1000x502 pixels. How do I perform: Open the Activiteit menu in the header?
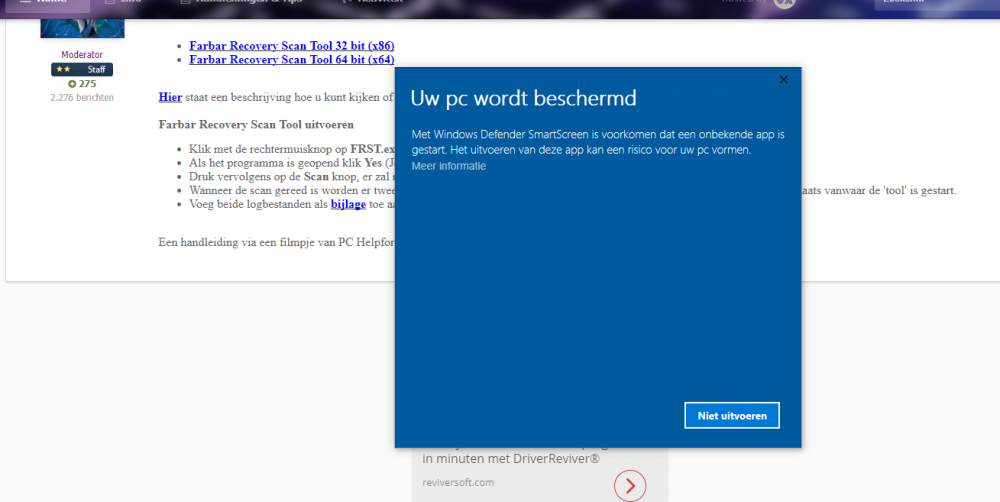(372, 3)
